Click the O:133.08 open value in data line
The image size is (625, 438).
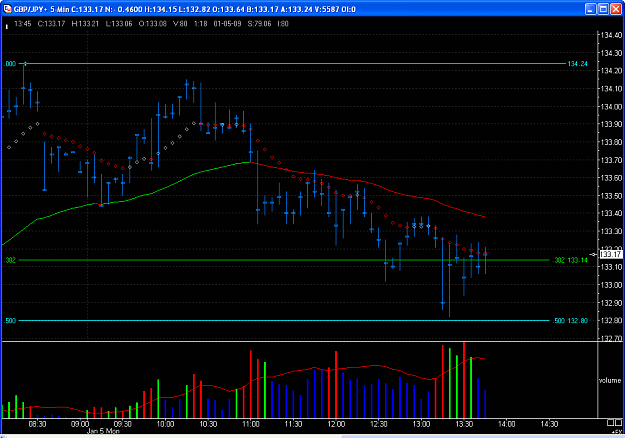(x=153, y=24)
